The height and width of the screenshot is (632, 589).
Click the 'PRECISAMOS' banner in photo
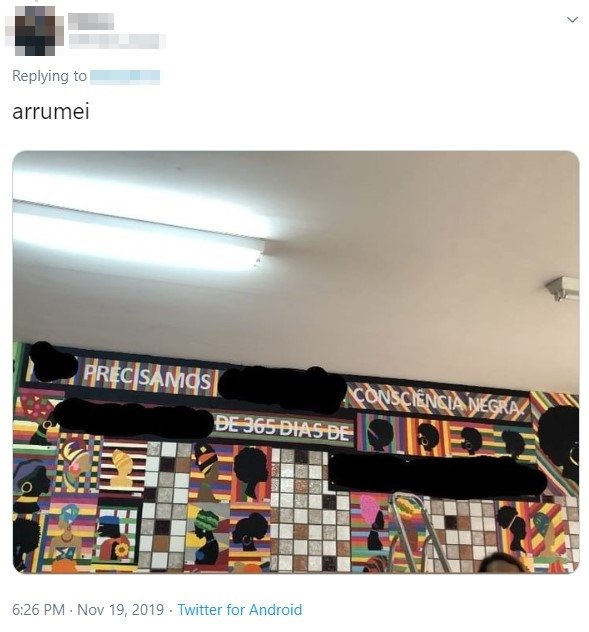coord(147,377)
